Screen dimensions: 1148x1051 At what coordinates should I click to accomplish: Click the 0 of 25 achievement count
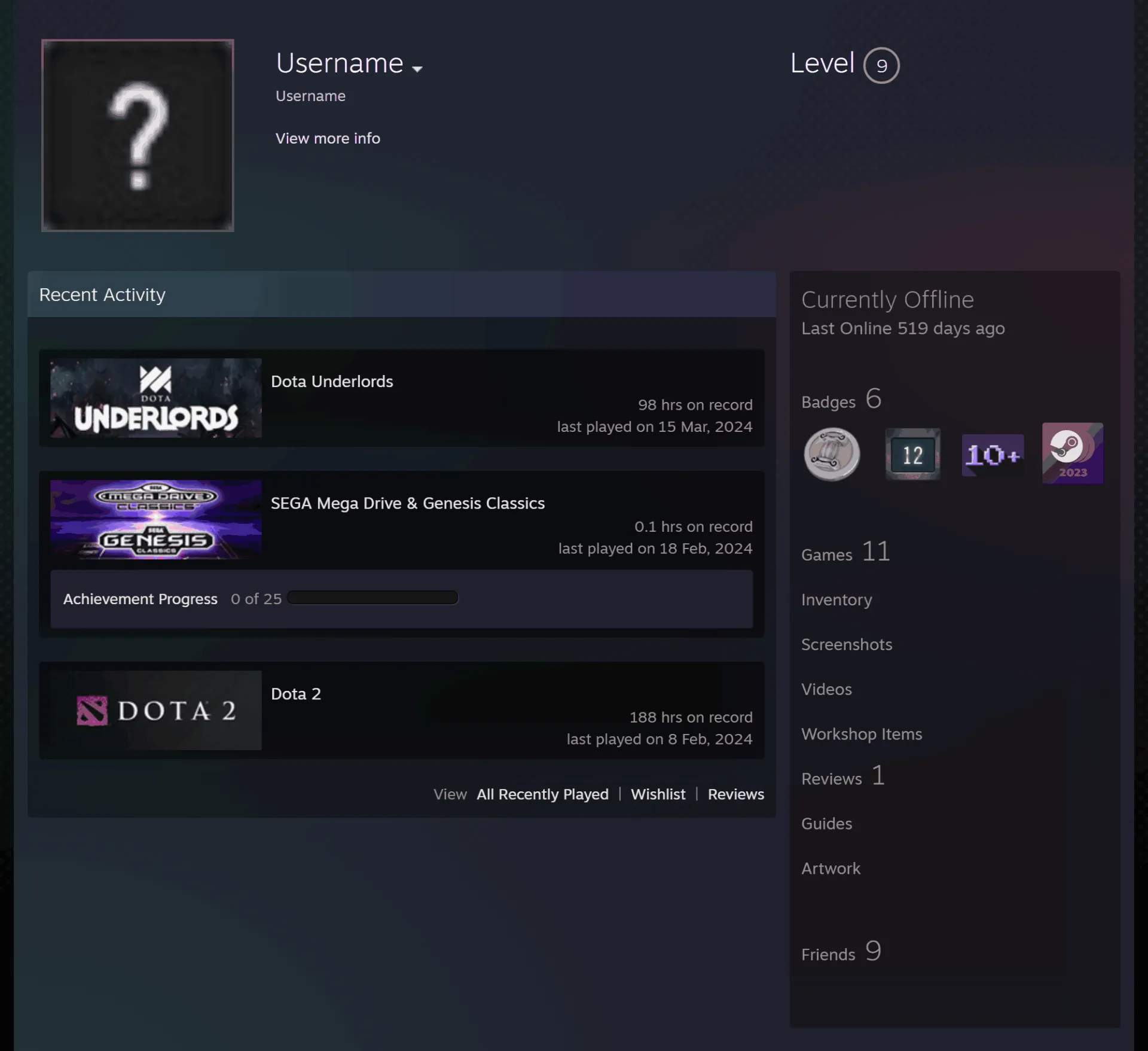(x=256, y=599)
